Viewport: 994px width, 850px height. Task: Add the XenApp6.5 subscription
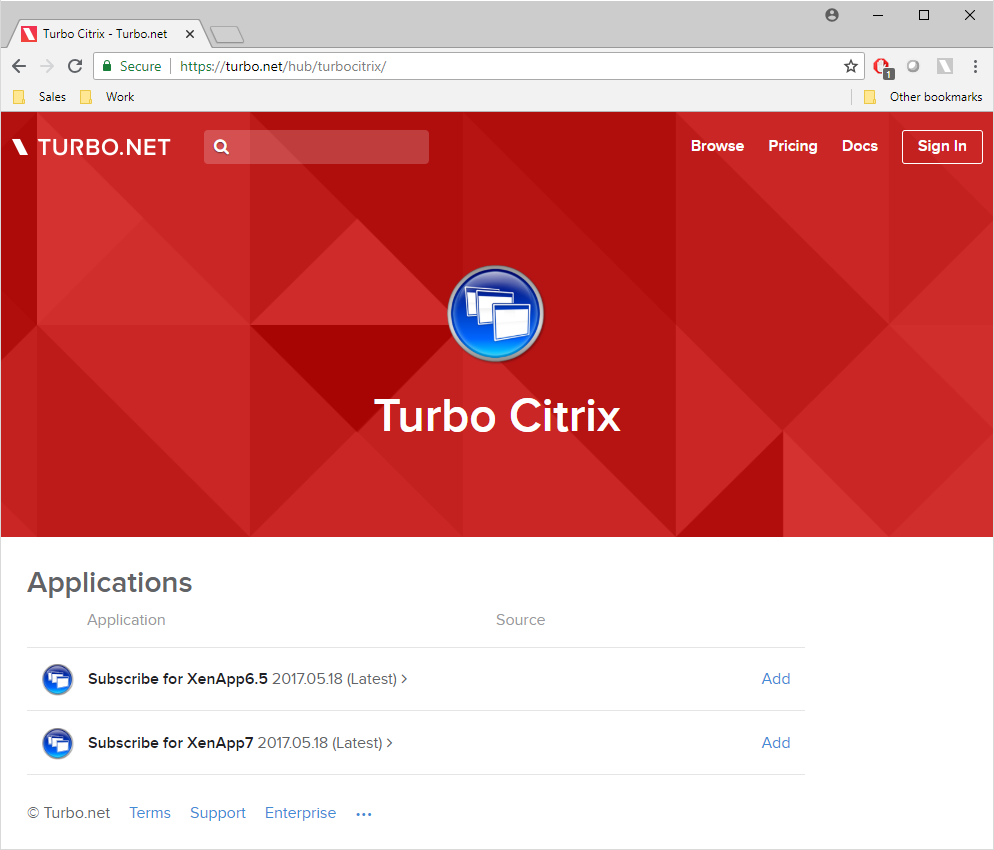[x=776, y=678]
